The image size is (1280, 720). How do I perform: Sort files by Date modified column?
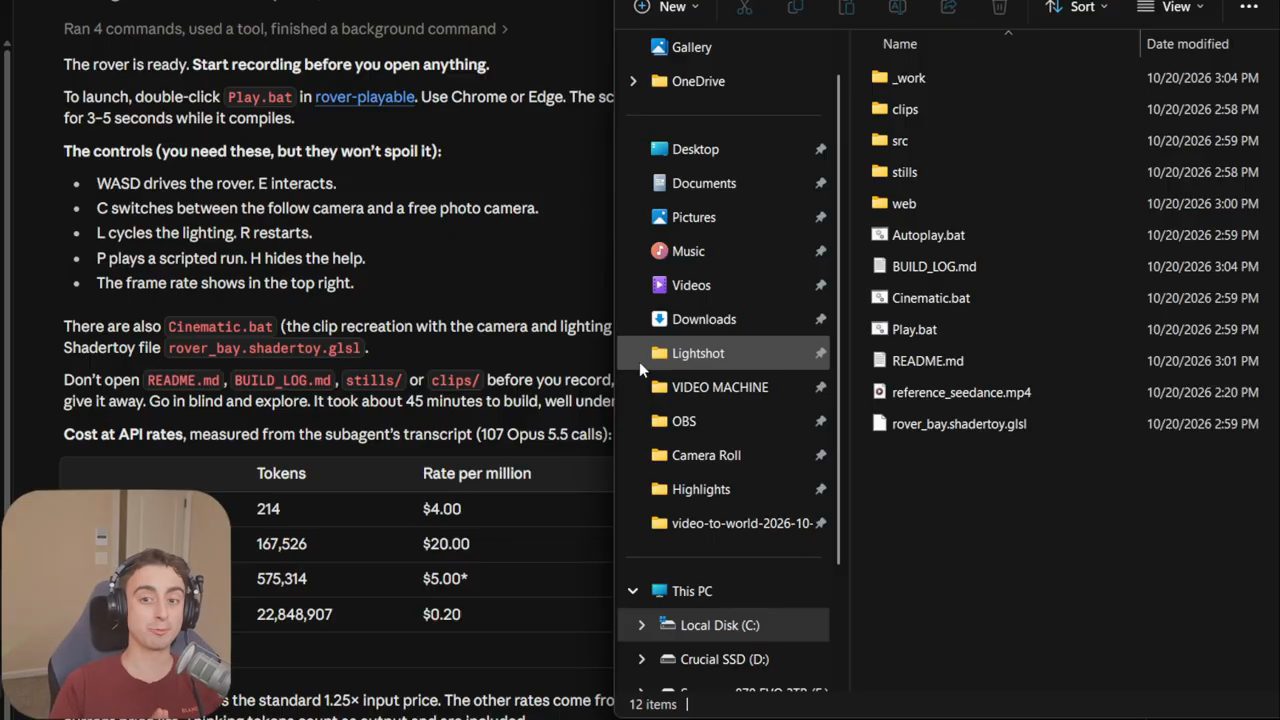(x=1187, y=44)
